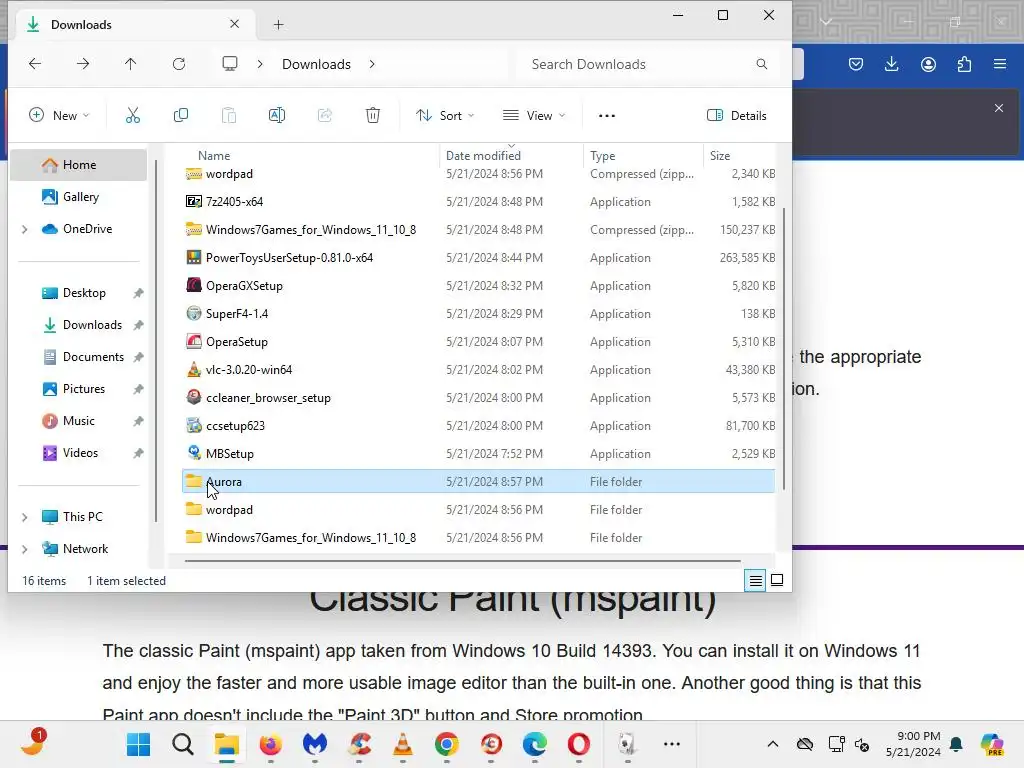Click chevron before Downloads in address bar
The image size is (1024, 768).
[260, 64]
